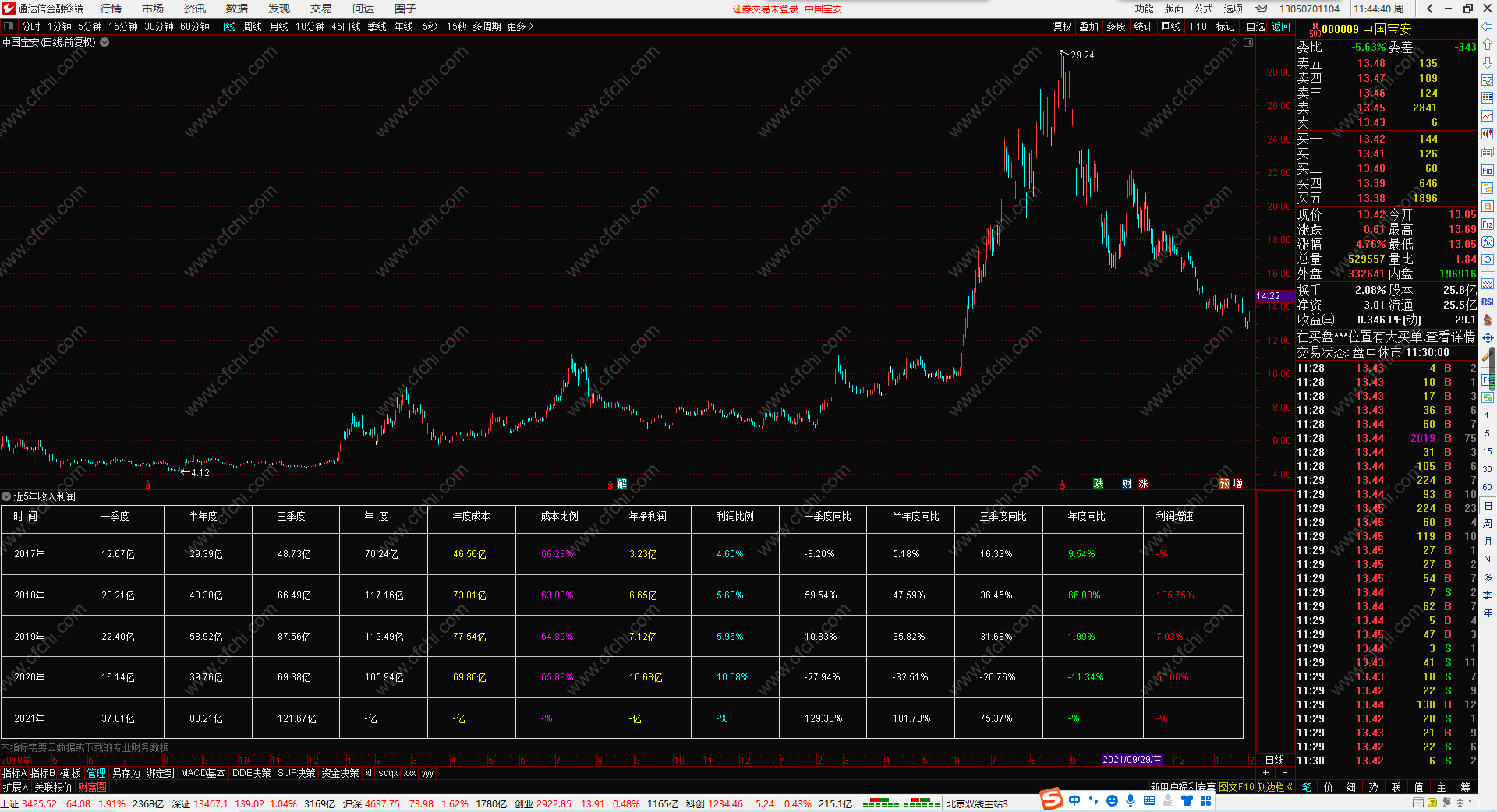Click the 通达信 logo icon in title bar

click(9, 9)
